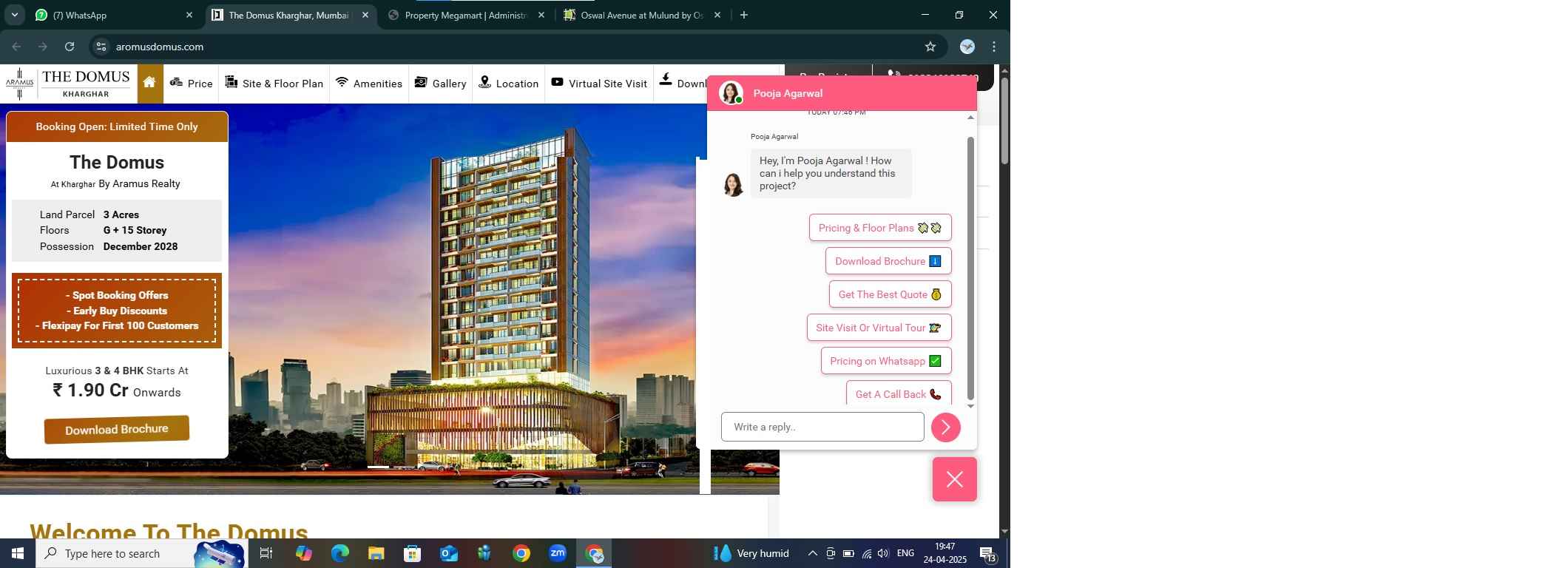Close chat widget with pink X button

(x=955, y=479)
